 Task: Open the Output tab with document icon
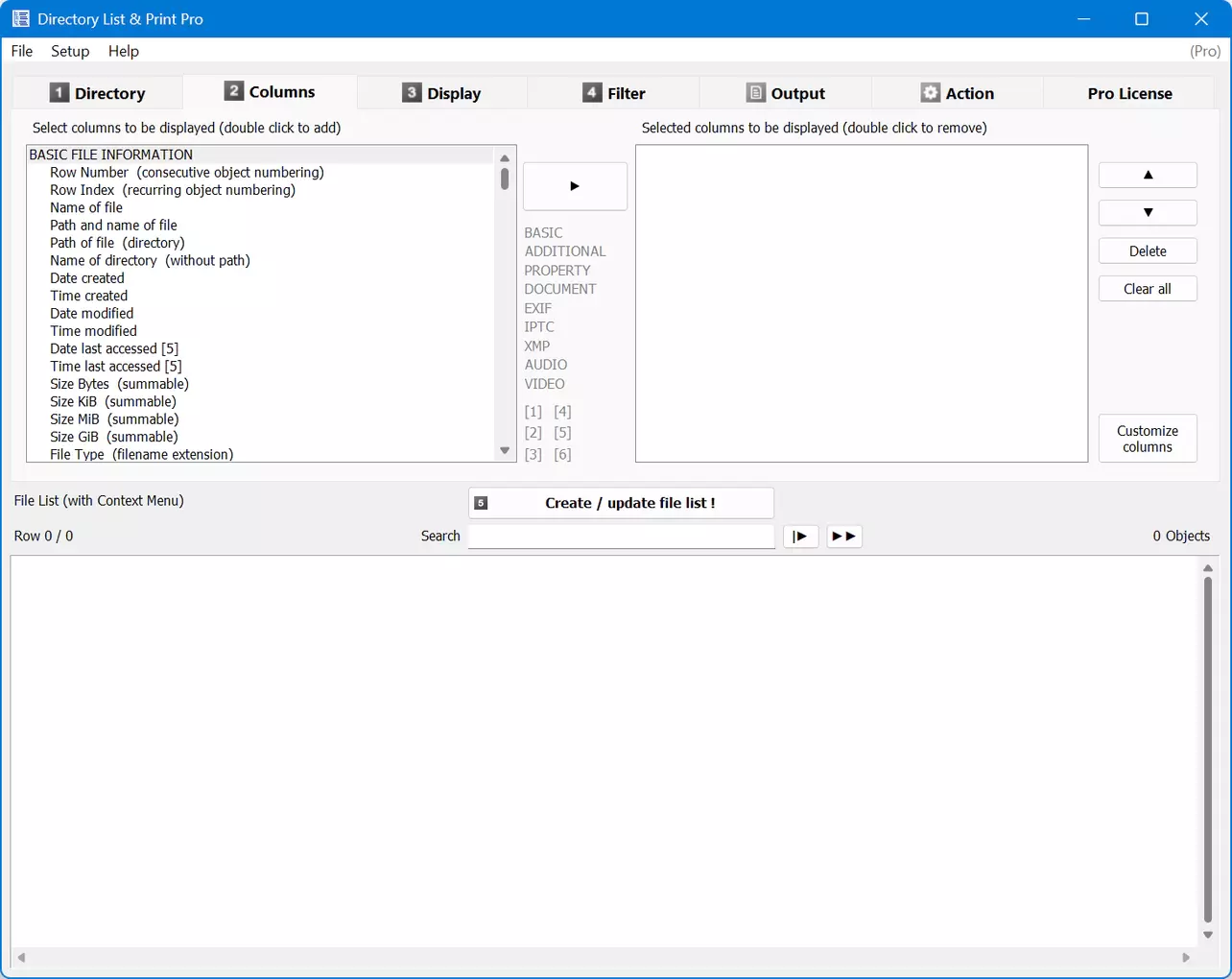(785, 93)
